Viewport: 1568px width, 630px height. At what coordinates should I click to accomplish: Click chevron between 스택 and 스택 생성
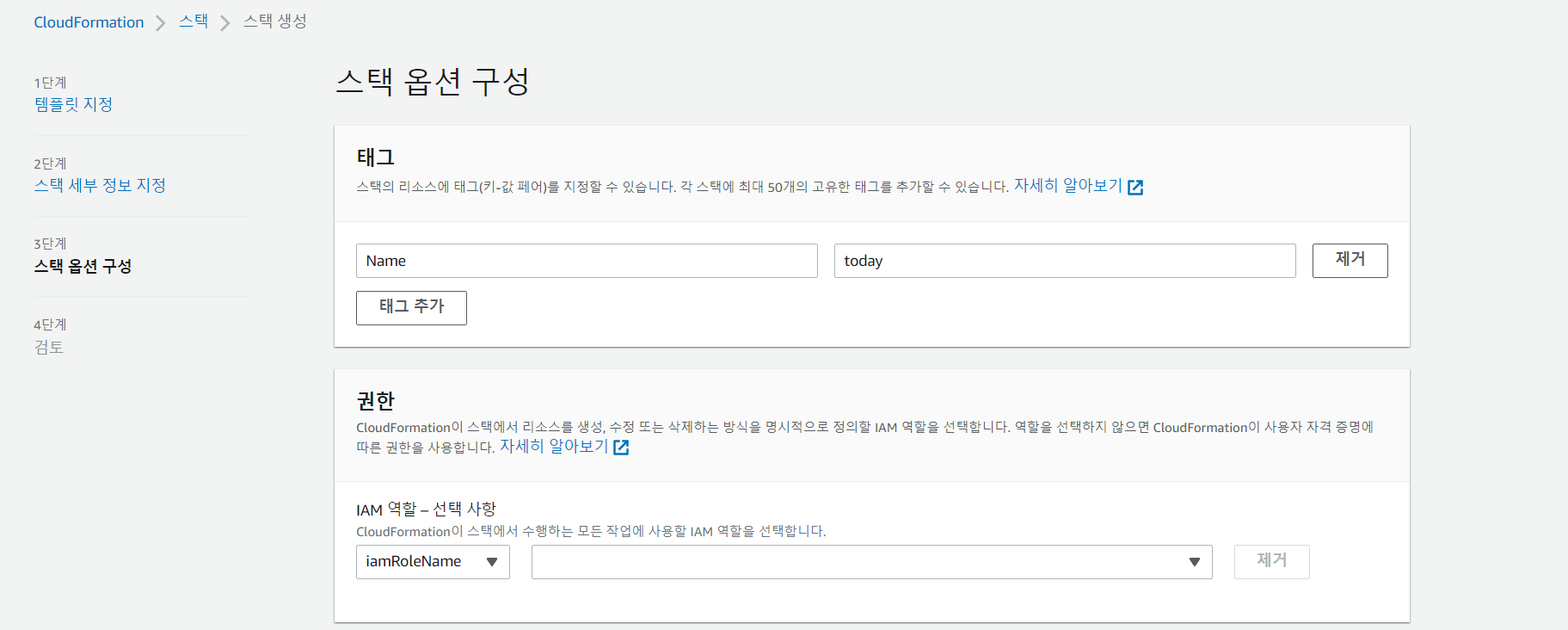coord(225,23)
